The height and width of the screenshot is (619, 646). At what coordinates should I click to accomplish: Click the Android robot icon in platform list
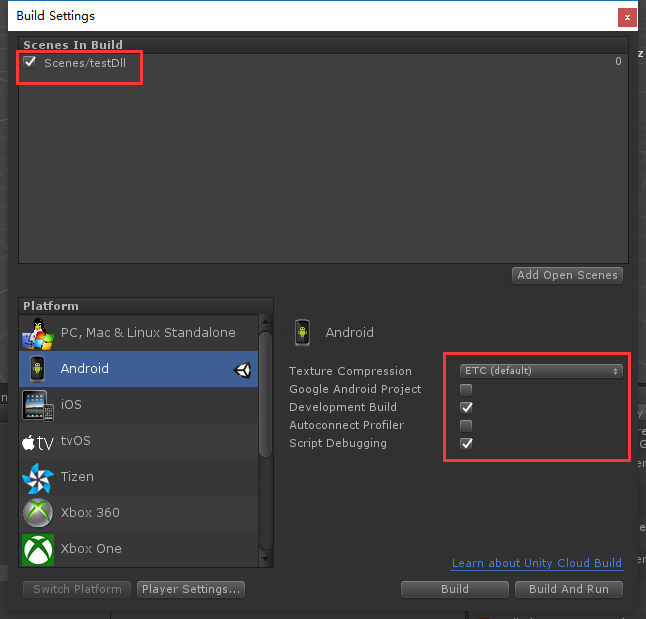click(37, 369)
